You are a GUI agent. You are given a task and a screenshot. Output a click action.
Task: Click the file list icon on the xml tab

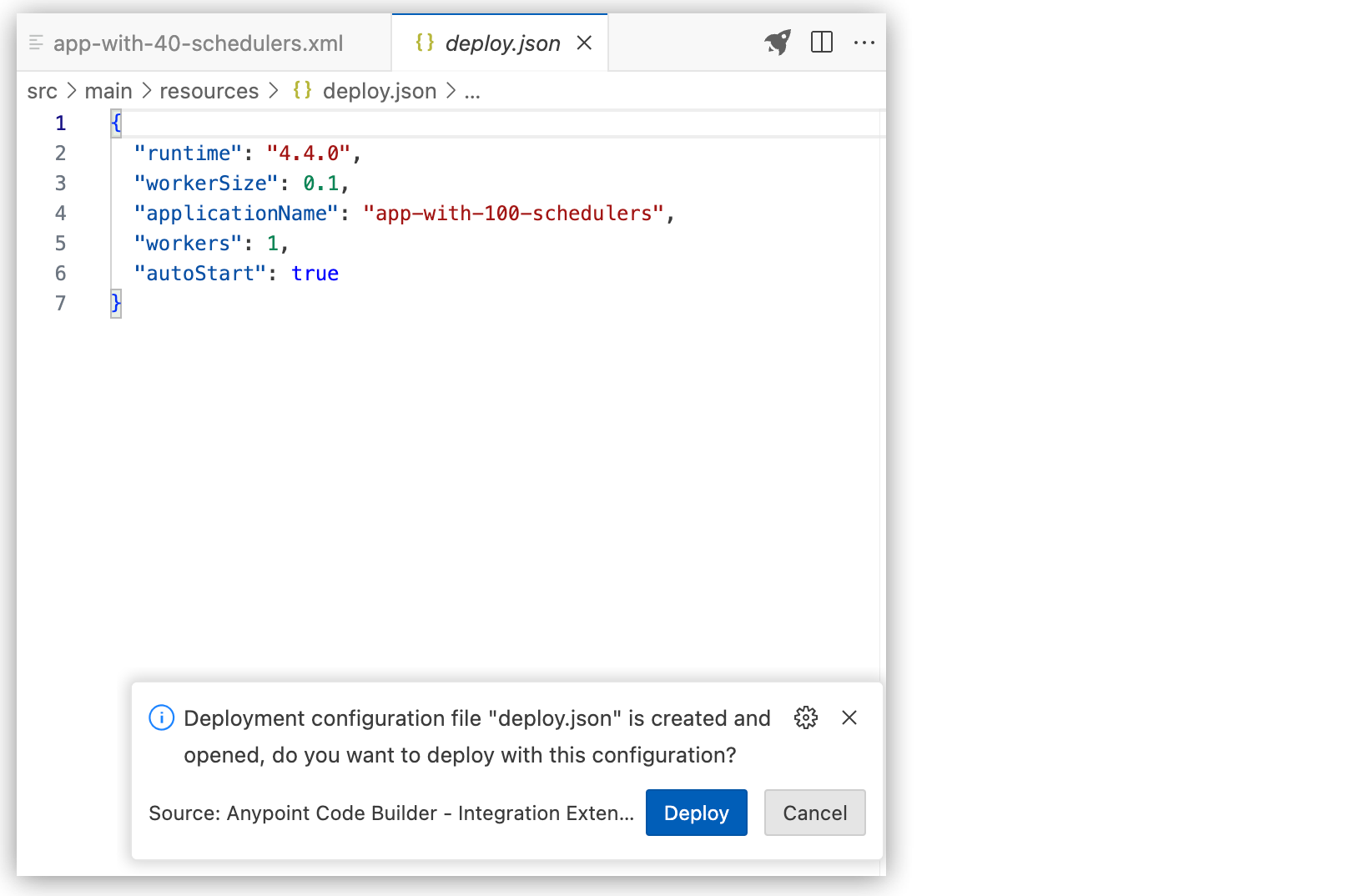(x=35, y=42)
